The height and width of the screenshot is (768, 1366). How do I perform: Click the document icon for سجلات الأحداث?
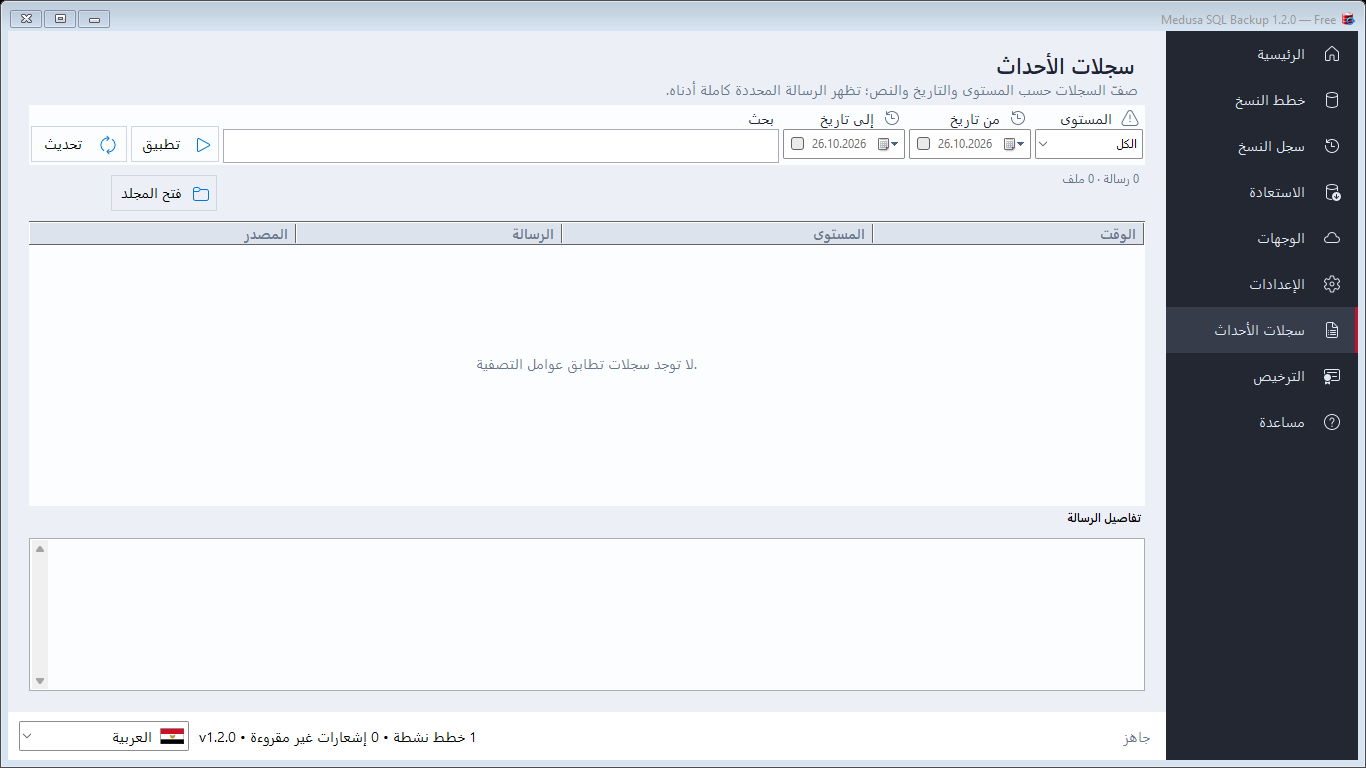(1331, 330)
